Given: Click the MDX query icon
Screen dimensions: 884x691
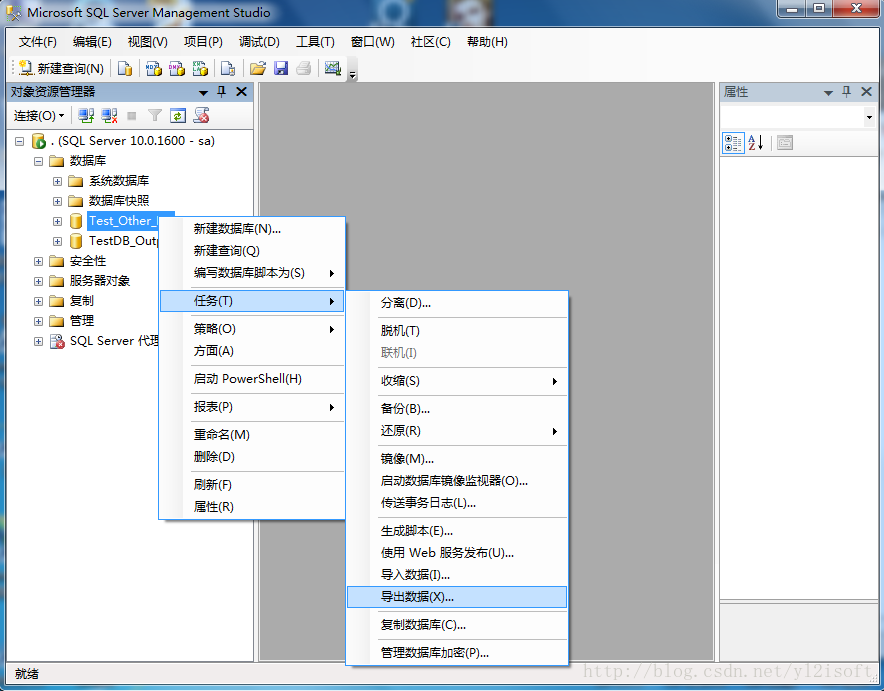Looking at the screenshot, I should pyautogui.click(x=153, y=68).
